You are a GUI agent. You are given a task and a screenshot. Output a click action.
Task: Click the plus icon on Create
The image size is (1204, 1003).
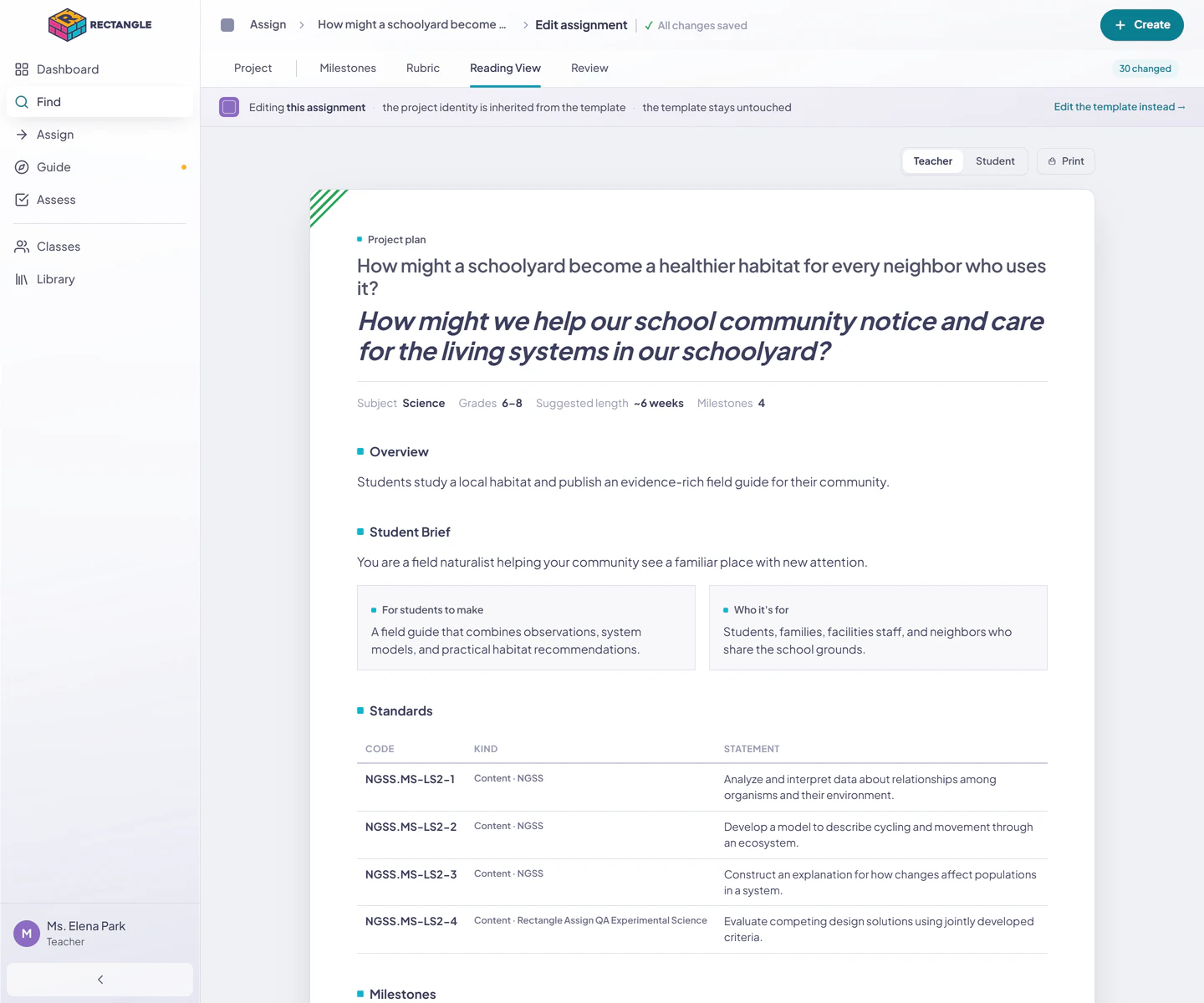pyautogui.click(x=1120, y=25)
